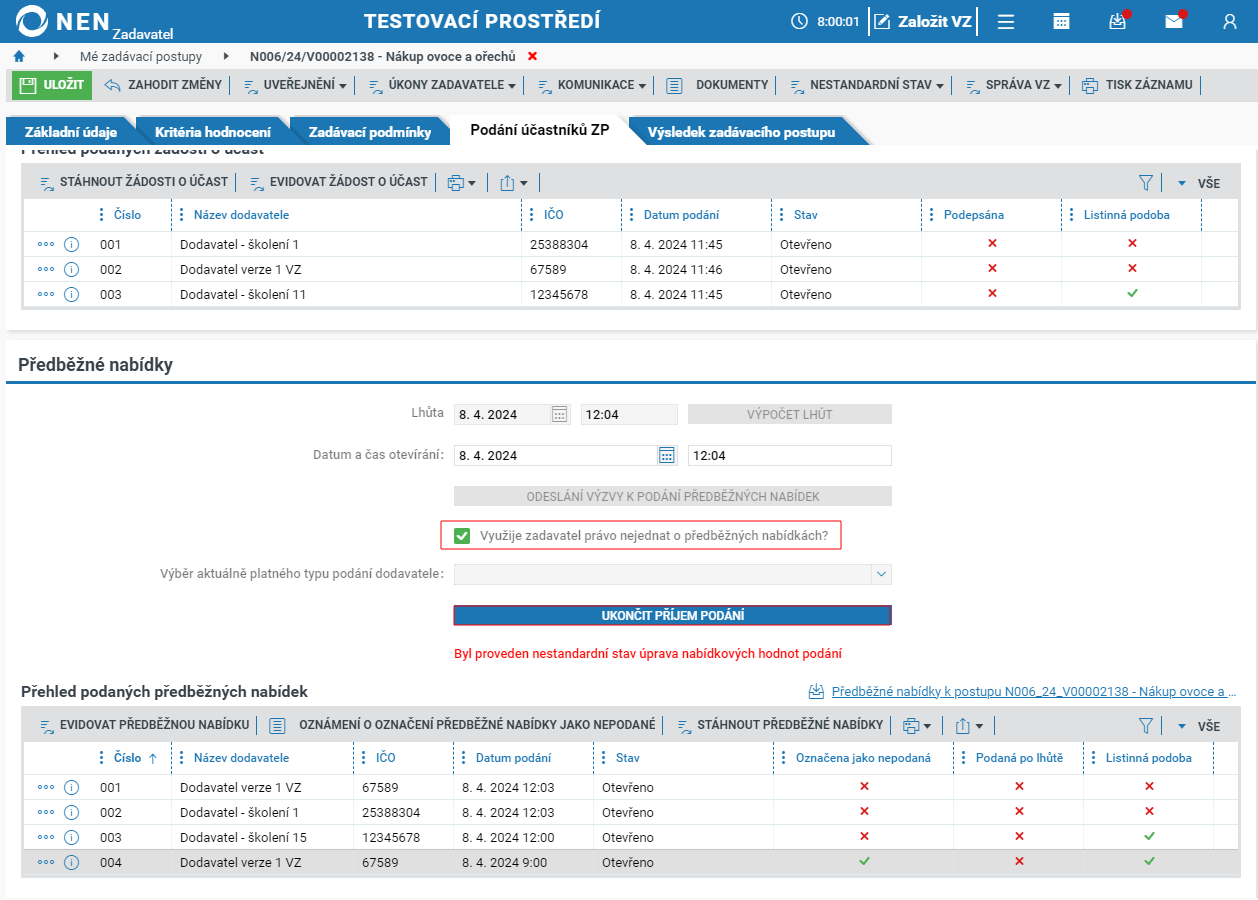Viewport: 1258px width, 900px height.
Task: Open column menu for Označena jako nepodaná
Action: [x=784, y=758]
